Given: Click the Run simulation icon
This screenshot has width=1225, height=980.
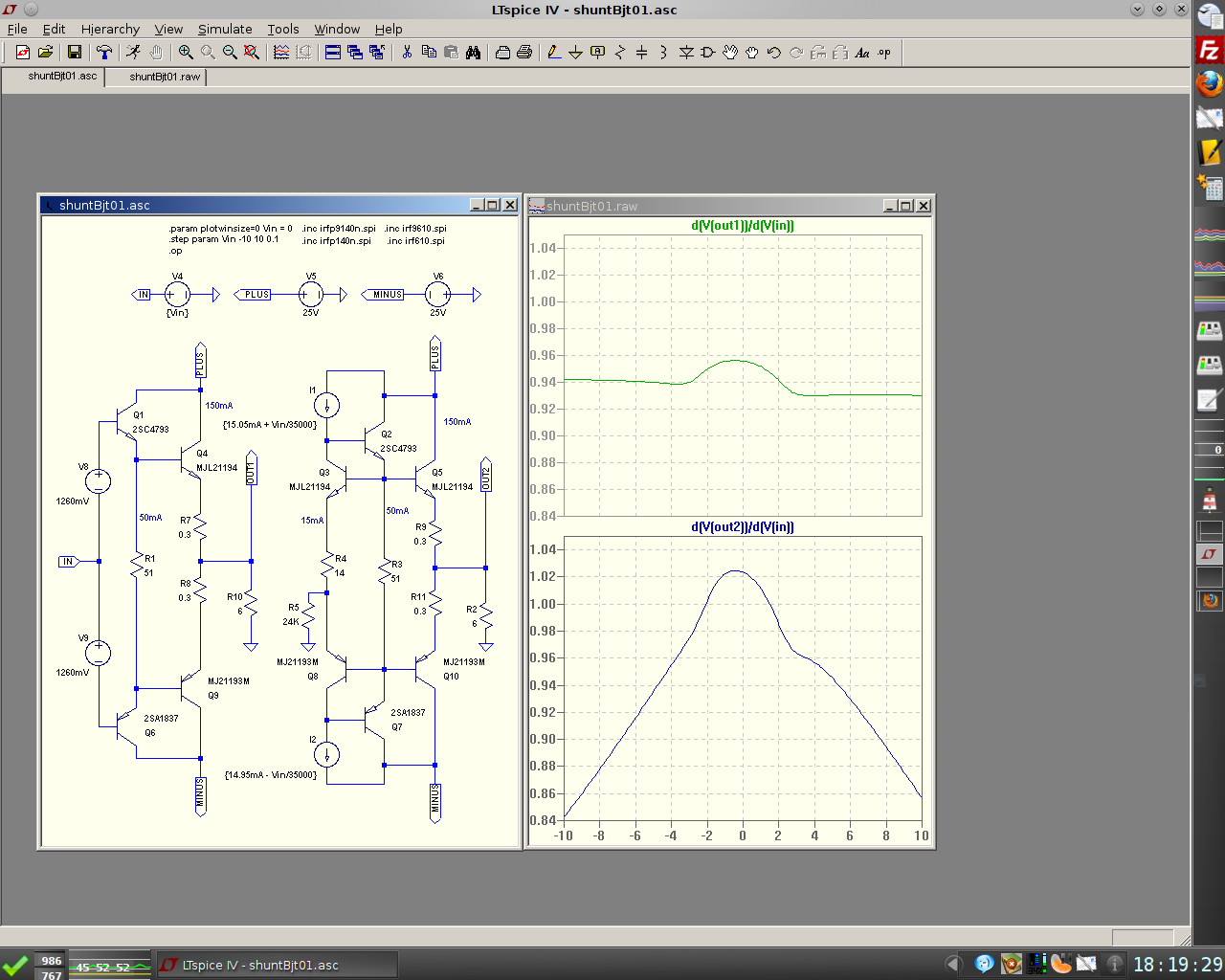Looking at the screenshot, I should pyautogui.click(x=133, y=53).
